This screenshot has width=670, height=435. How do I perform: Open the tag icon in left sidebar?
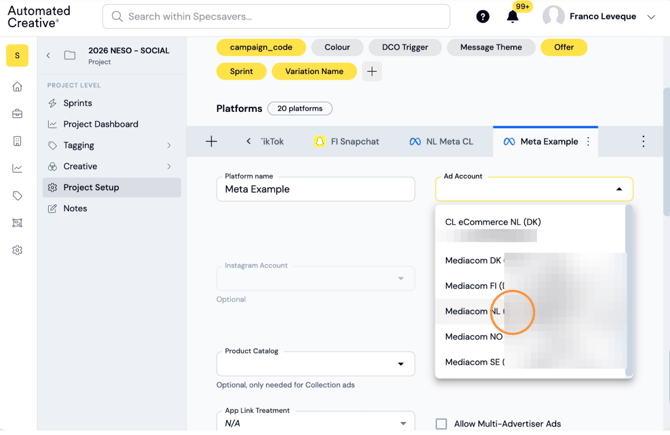pos(17,196)
